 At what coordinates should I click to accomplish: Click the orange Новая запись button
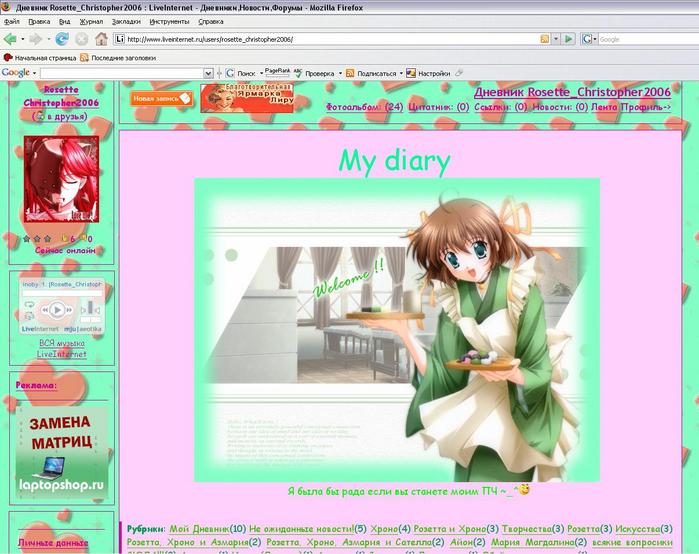pyautogui.click(x=162, y=98)
